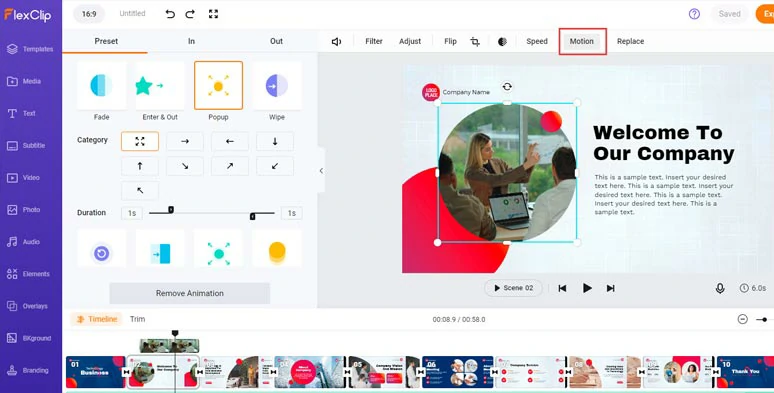Open the Overlays sidebar panel

click(x=27, y=306)
